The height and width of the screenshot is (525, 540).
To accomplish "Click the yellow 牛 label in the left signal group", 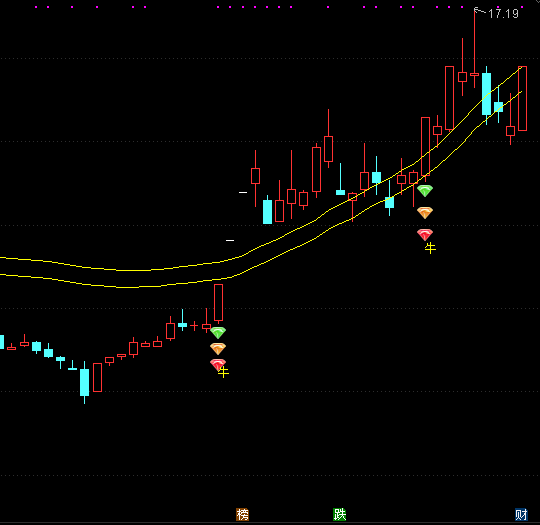I will click(x=224, y=372).
